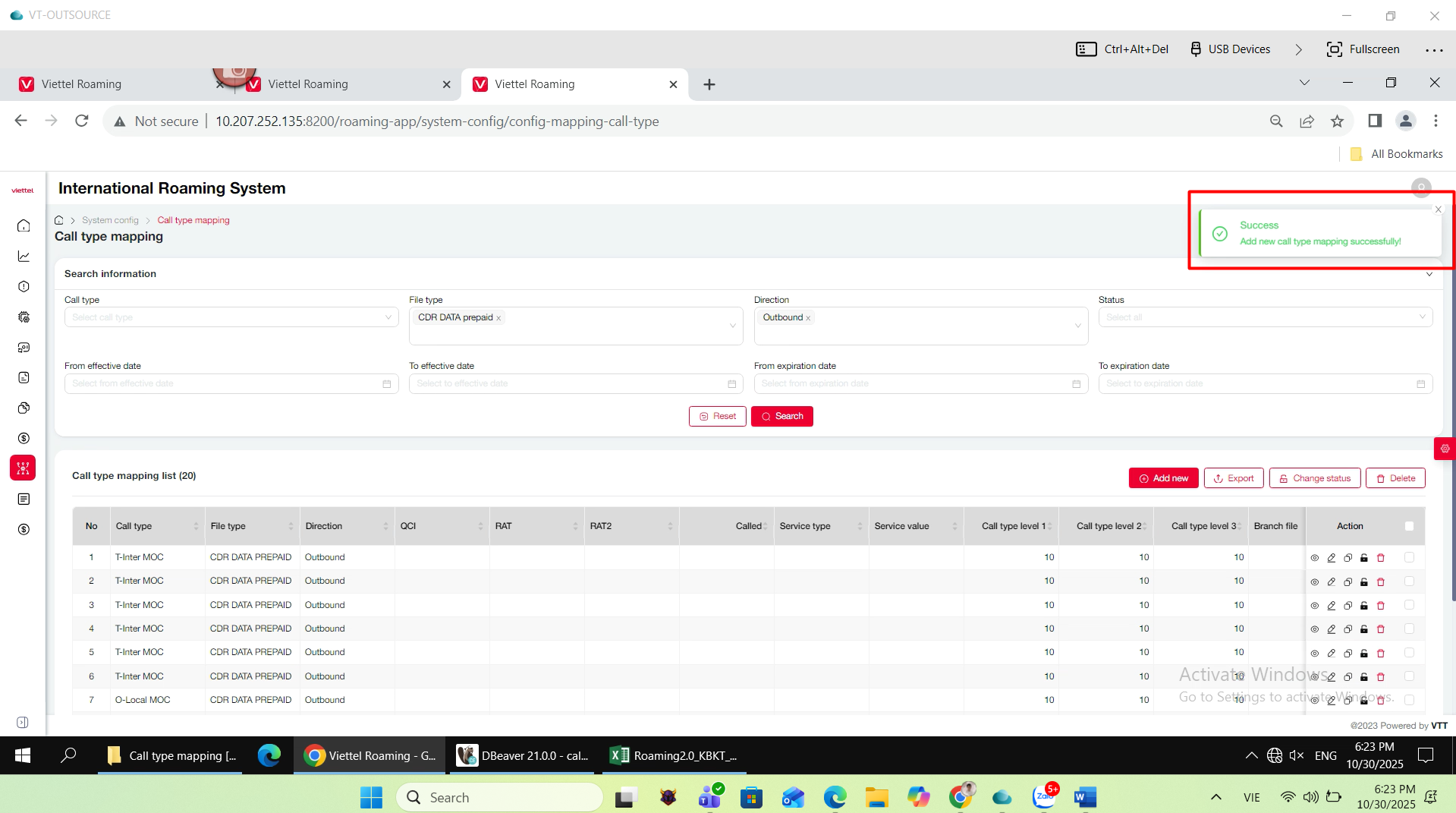Click edit pencil icon for row 1
1456x813 pixels.
pyautogui.click(x=1331, y=558)
